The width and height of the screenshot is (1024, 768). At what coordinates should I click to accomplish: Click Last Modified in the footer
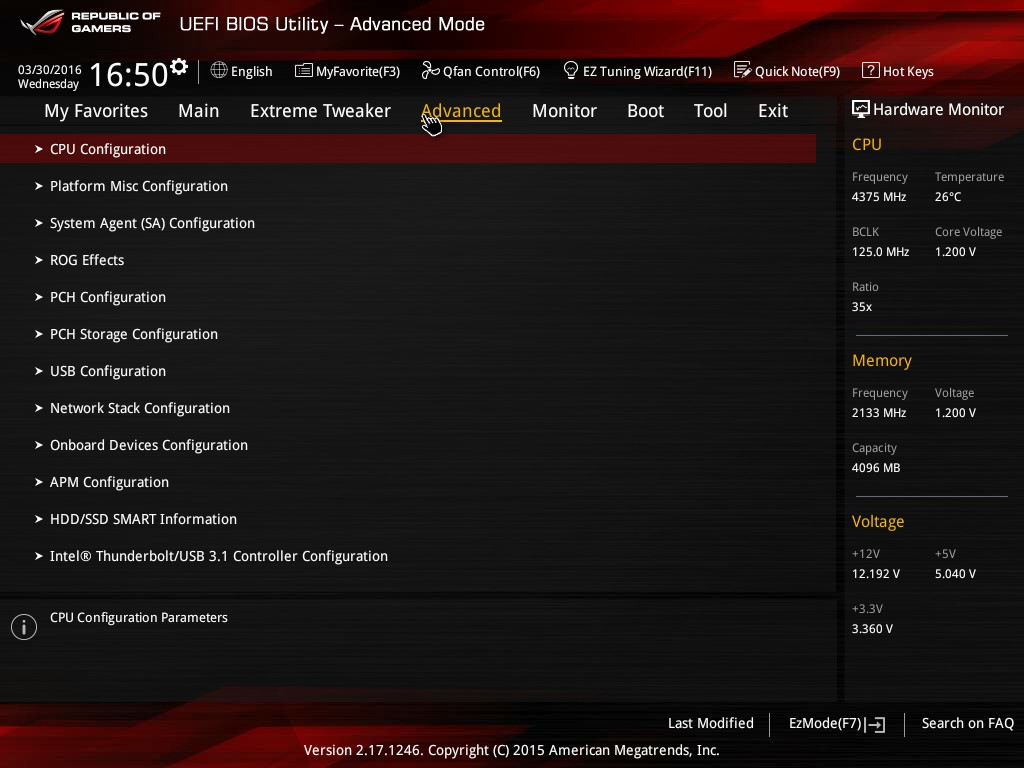(711, 723)
